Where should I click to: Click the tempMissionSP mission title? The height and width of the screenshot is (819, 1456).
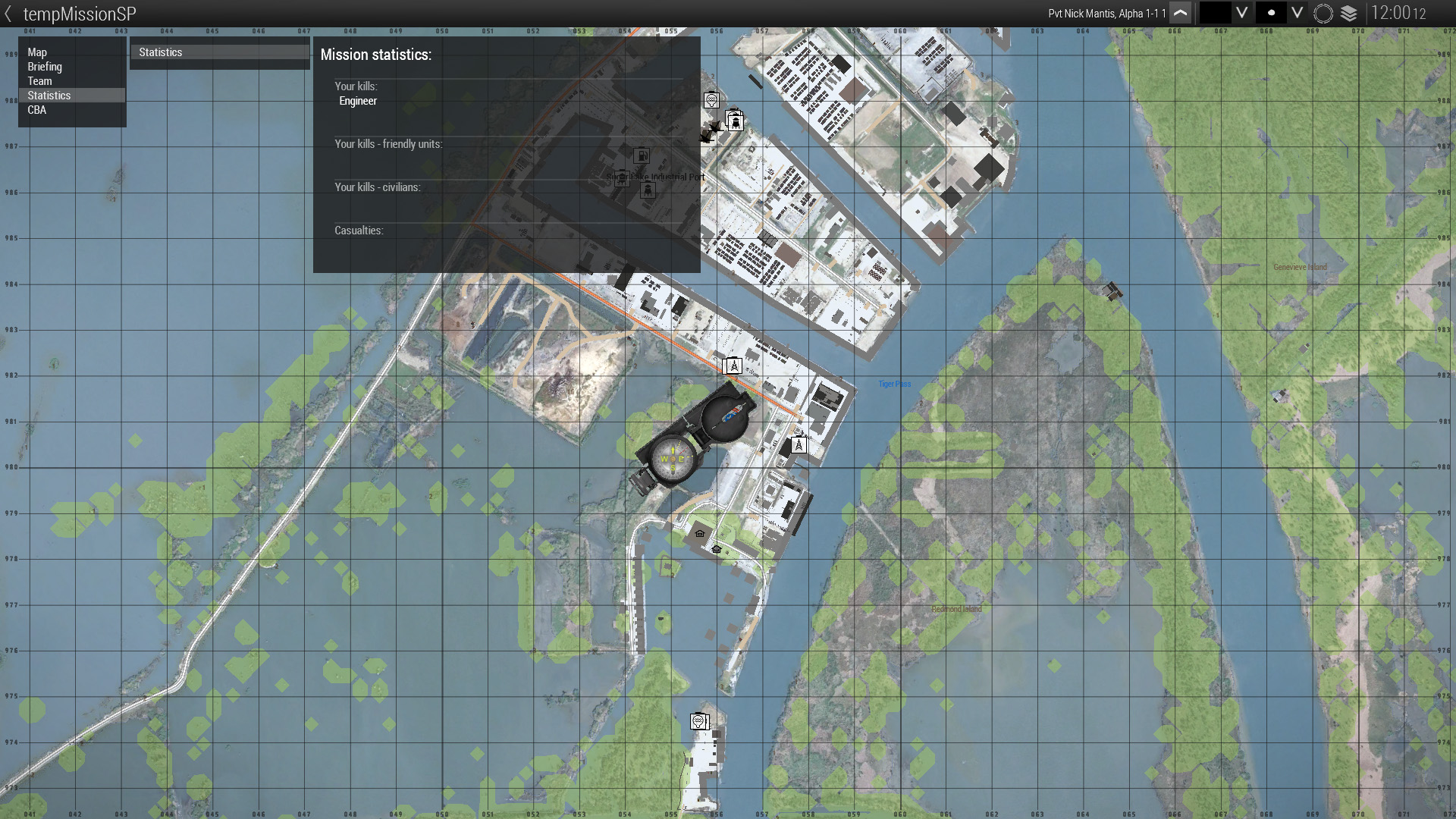[80, 14]
